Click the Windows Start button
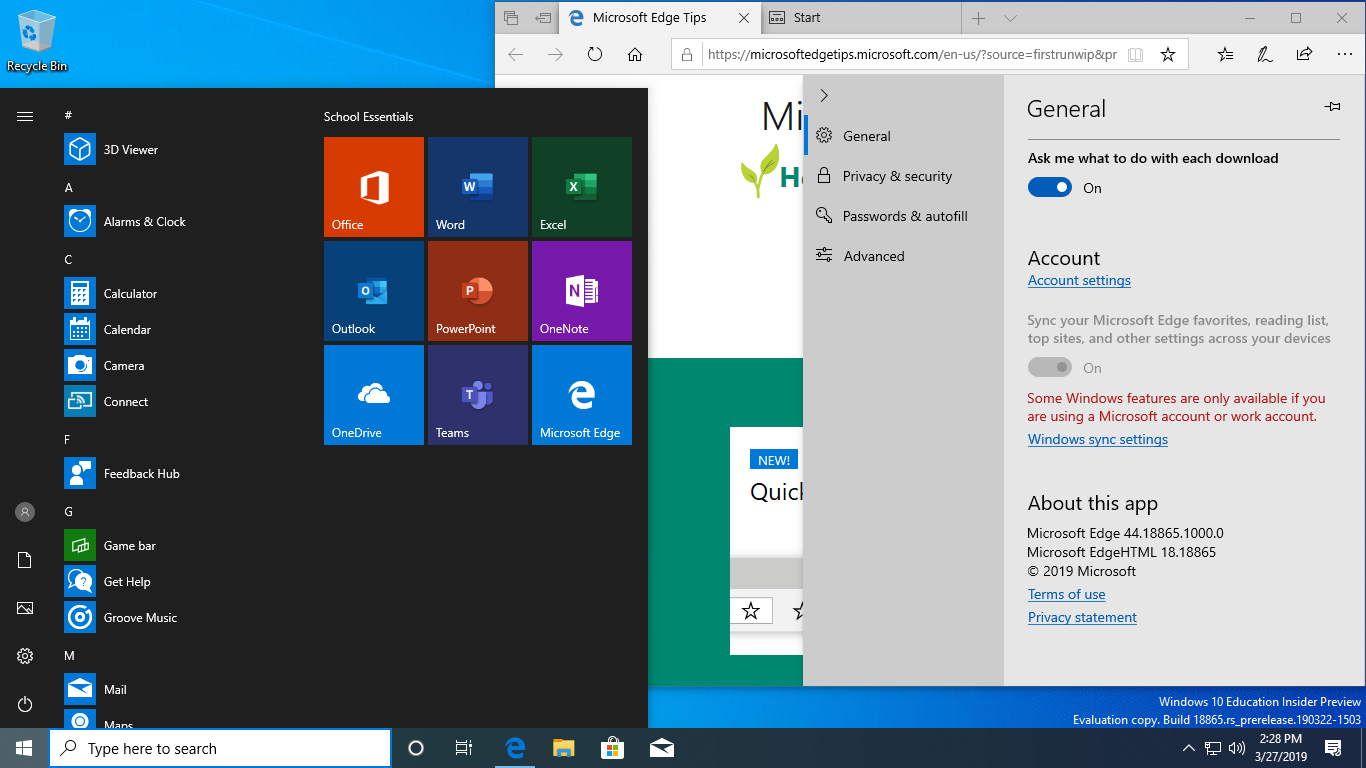 click(24, 748)
